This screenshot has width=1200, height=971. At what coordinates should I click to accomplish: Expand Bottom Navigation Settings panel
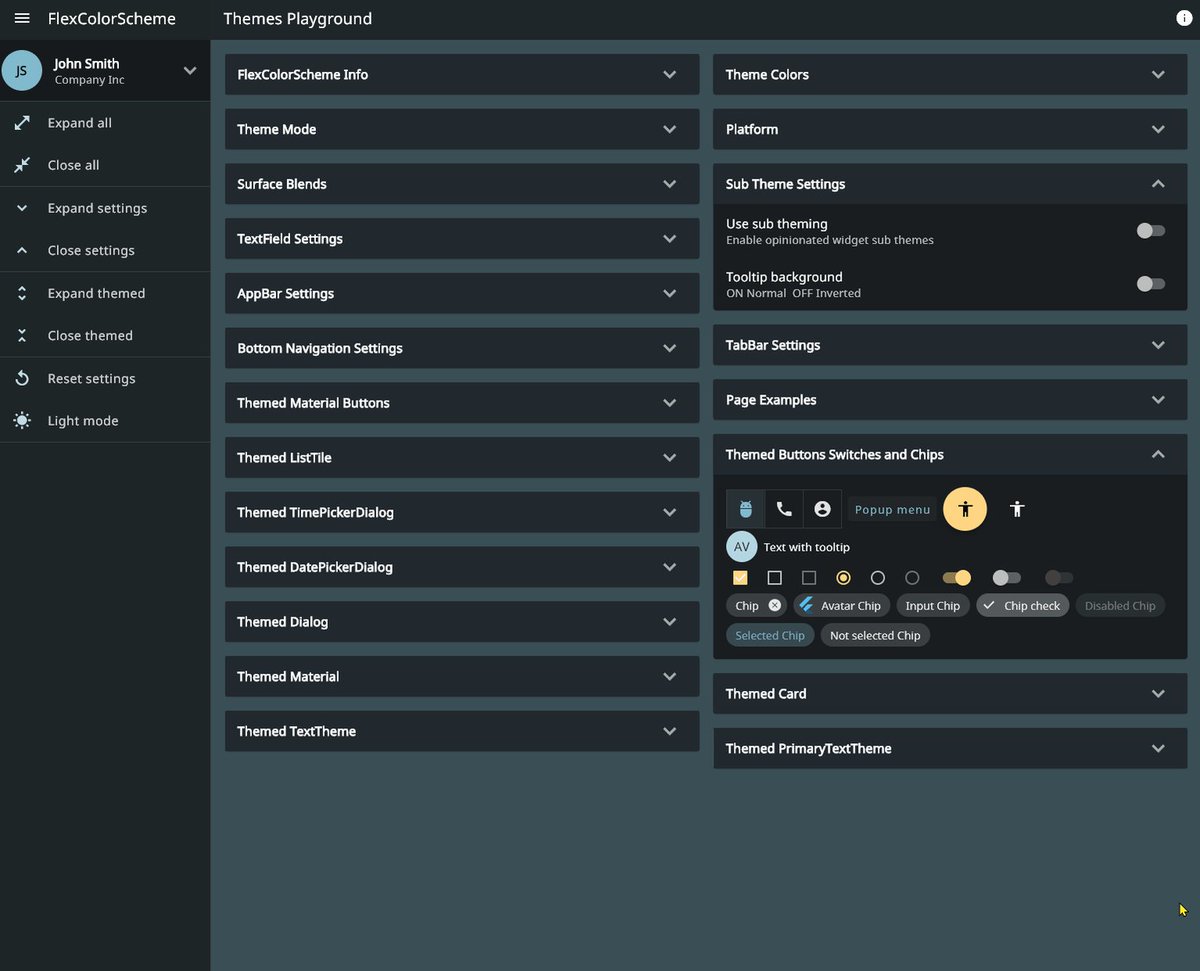462,348
